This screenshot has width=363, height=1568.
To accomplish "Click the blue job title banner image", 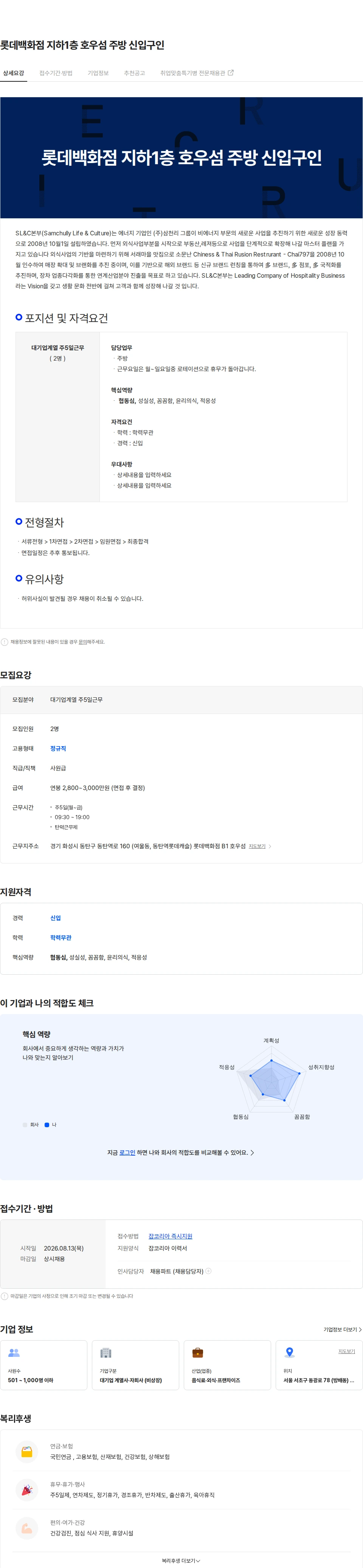I will click(181, 158).
